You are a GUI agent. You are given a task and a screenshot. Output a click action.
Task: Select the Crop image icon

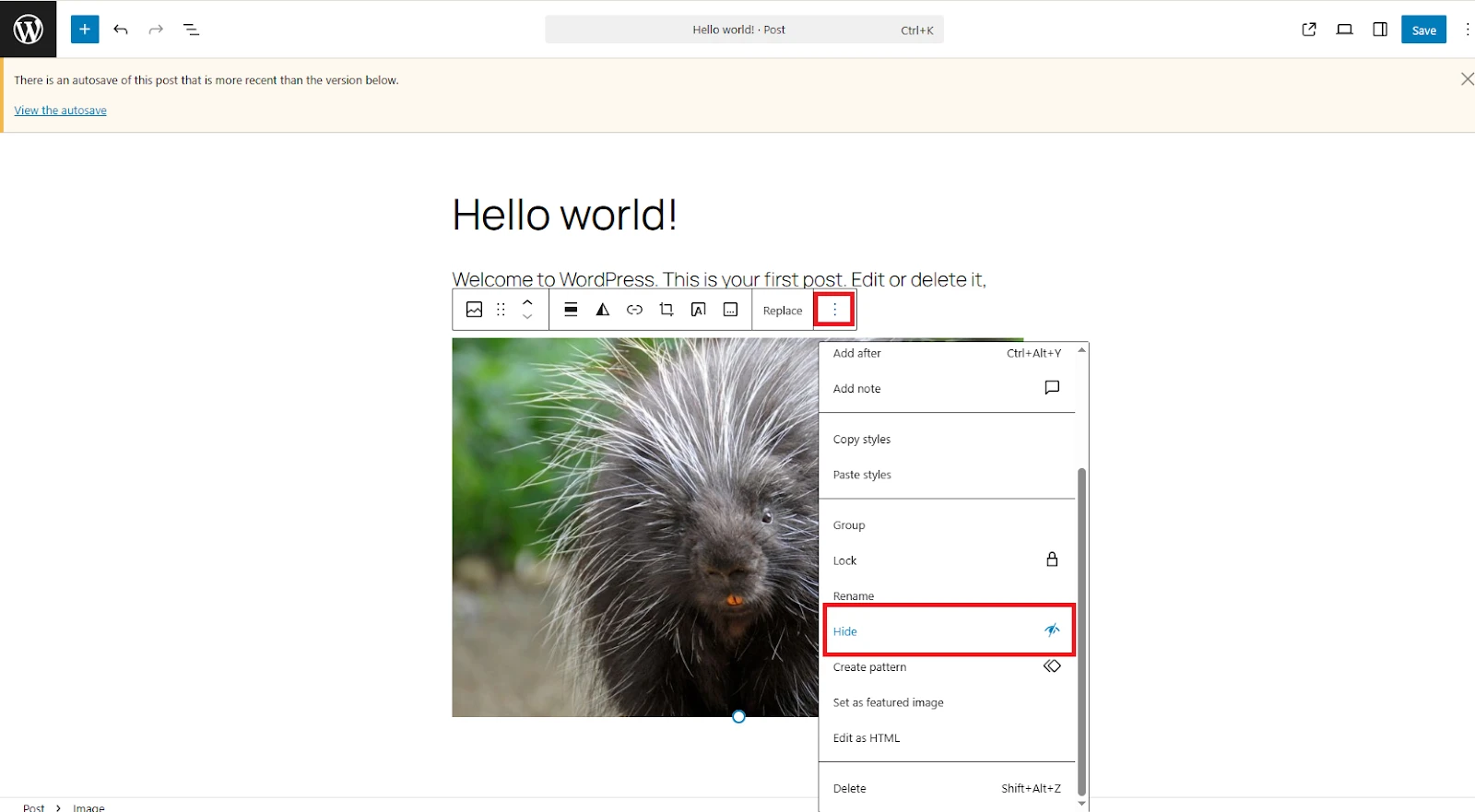coord(667,310)
